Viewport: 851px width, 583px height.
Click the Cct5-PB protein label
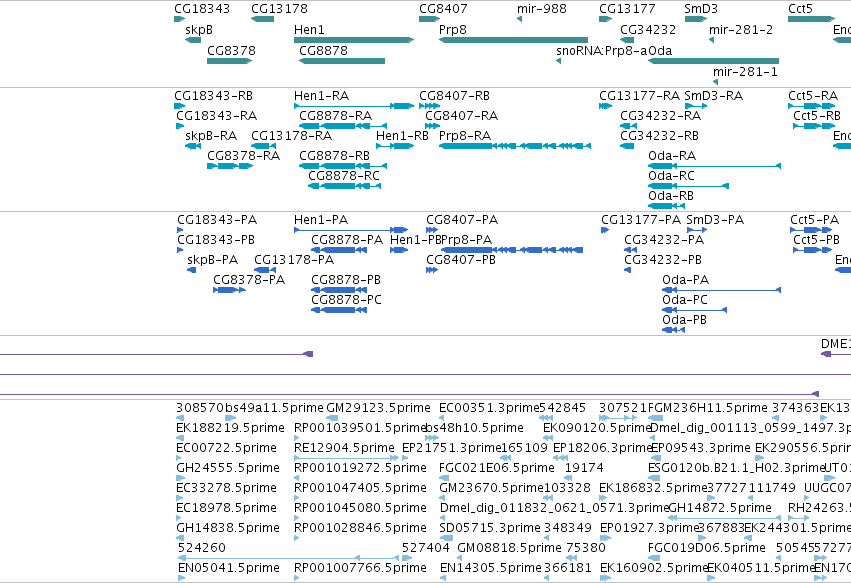816,240
